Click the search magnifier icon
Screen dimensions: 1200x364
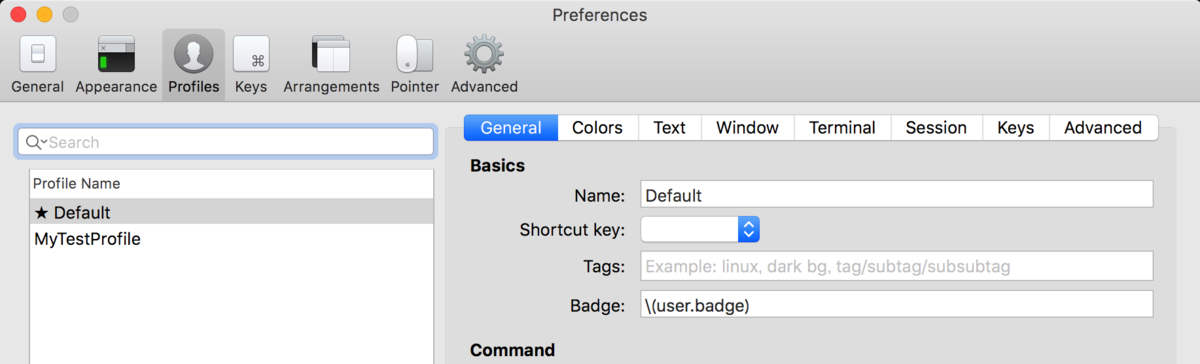(36, 142)
